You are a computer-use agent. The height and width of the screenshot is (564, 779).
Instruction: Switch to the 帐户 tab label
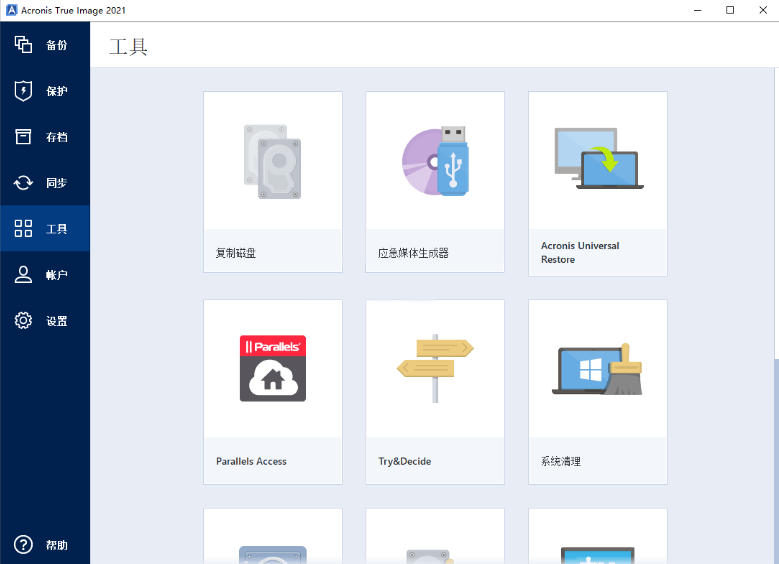pyautogui.click(x=57, y=275)
